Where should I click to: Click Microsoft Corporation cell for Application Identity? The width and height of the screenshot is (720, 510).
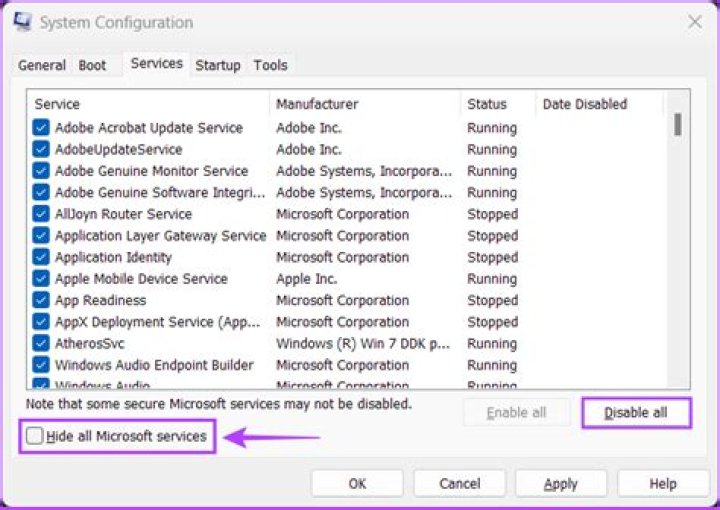[343, 257]
